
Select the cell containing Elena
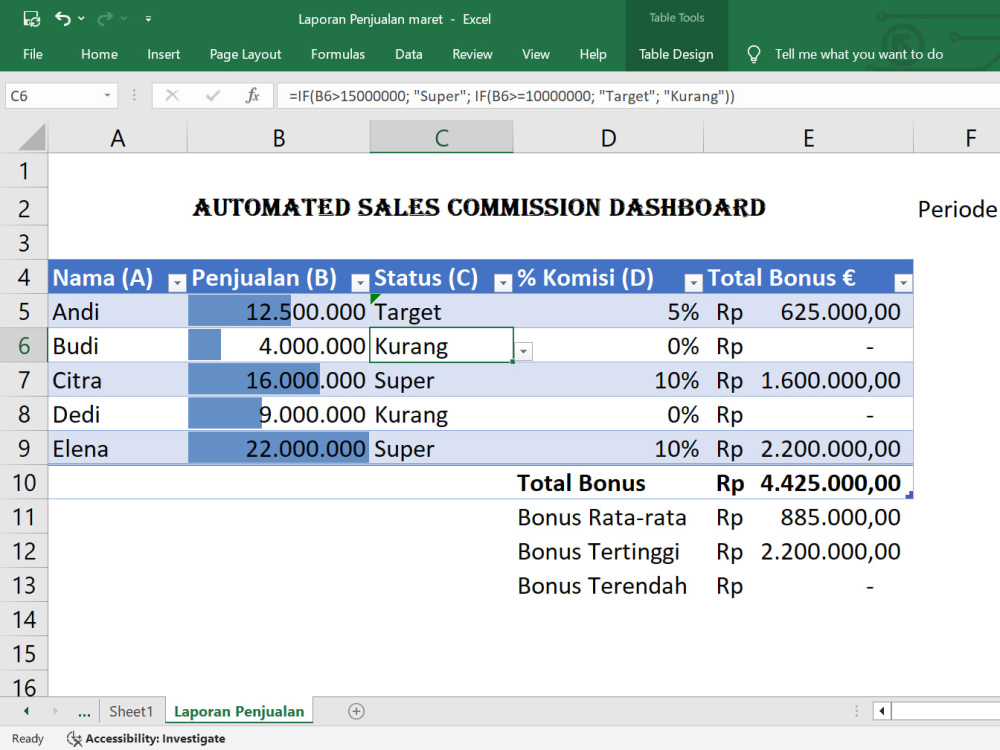(117, 448)
